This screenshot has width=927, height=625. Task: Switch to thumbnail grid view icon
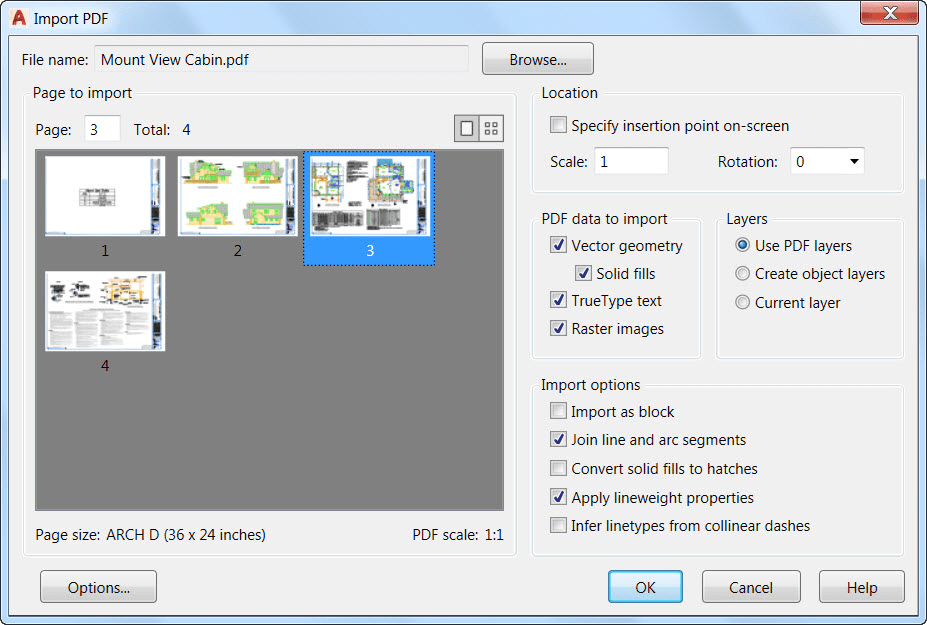491,128
